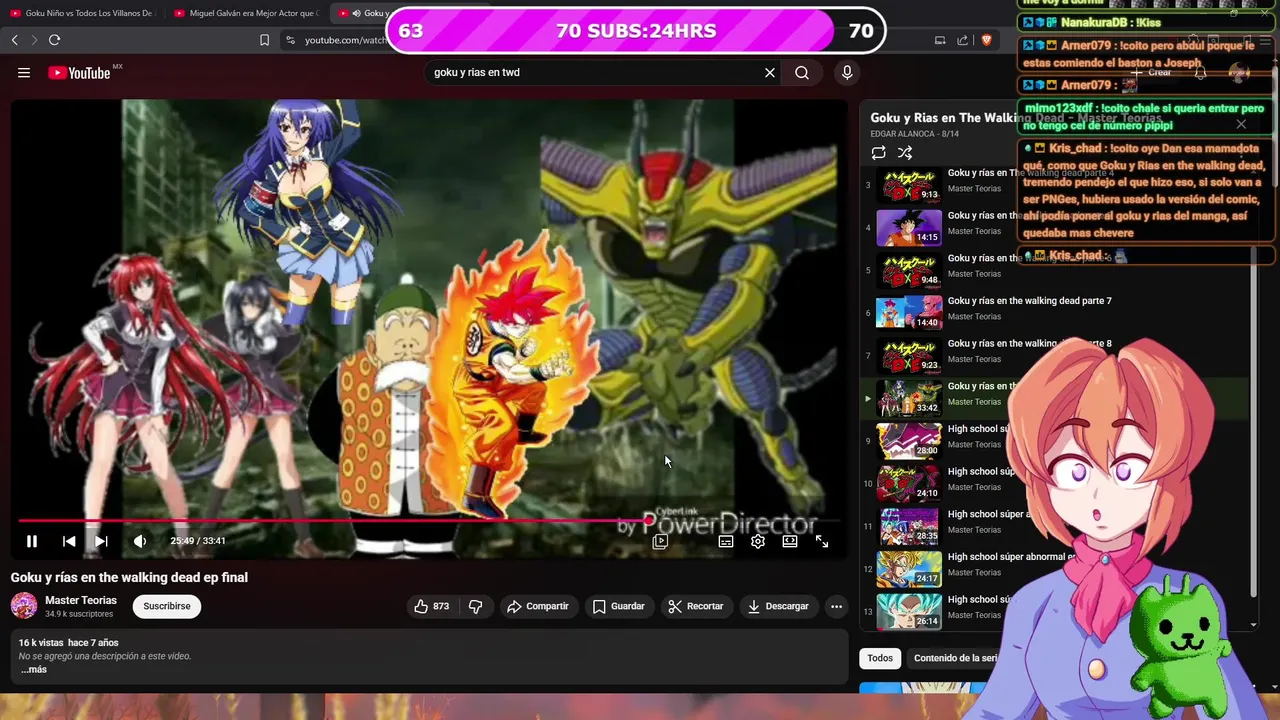Save video with Guardar button
The image size is (1280, 720).
pyautogui.click(x=618, y=606)
